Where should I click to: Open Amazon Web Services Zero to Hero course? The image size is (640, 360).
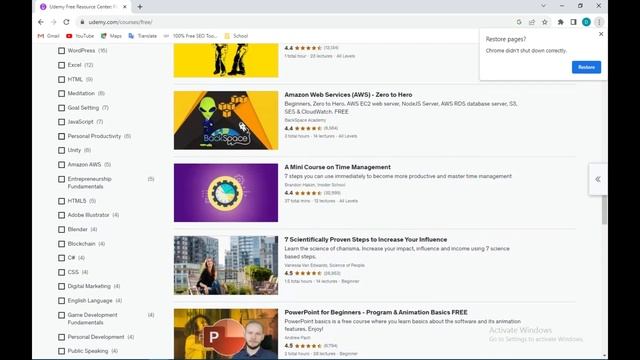348,95
